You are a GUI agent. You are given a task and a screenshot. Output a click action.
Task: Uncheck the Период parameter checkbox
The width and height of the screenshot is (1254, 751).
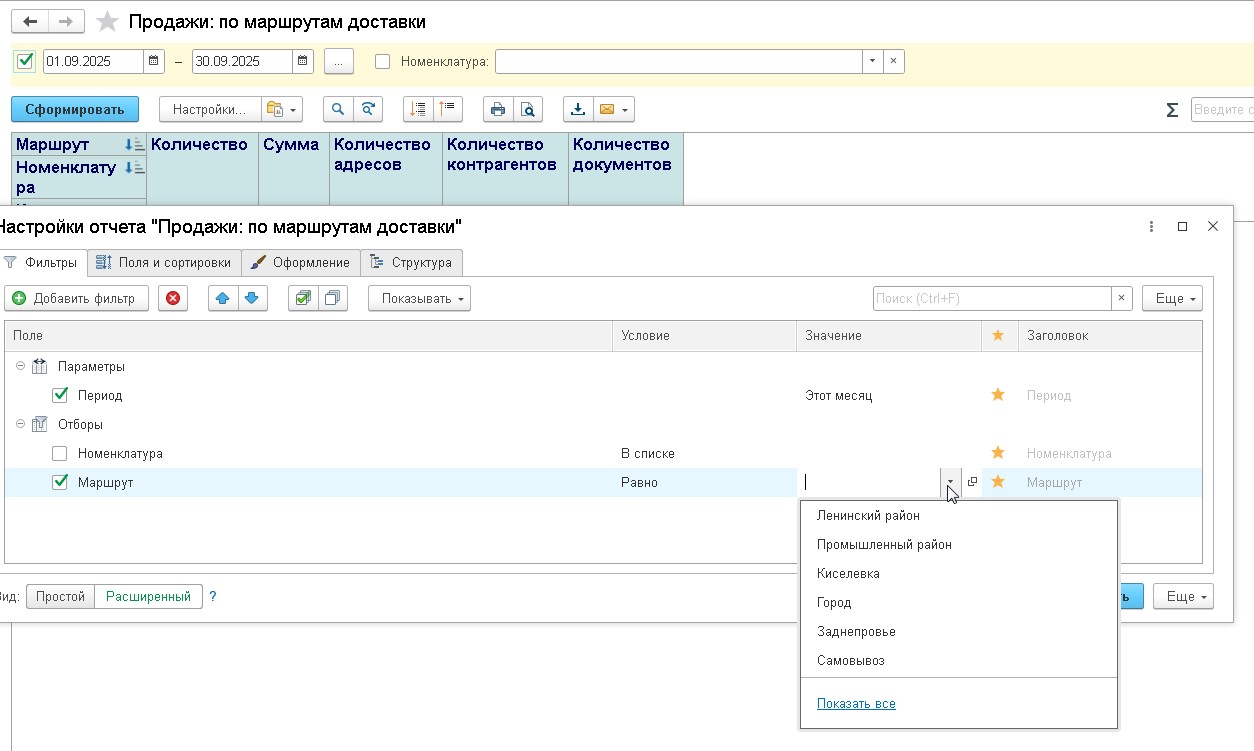pyautogui.click(x=60, y=395)
